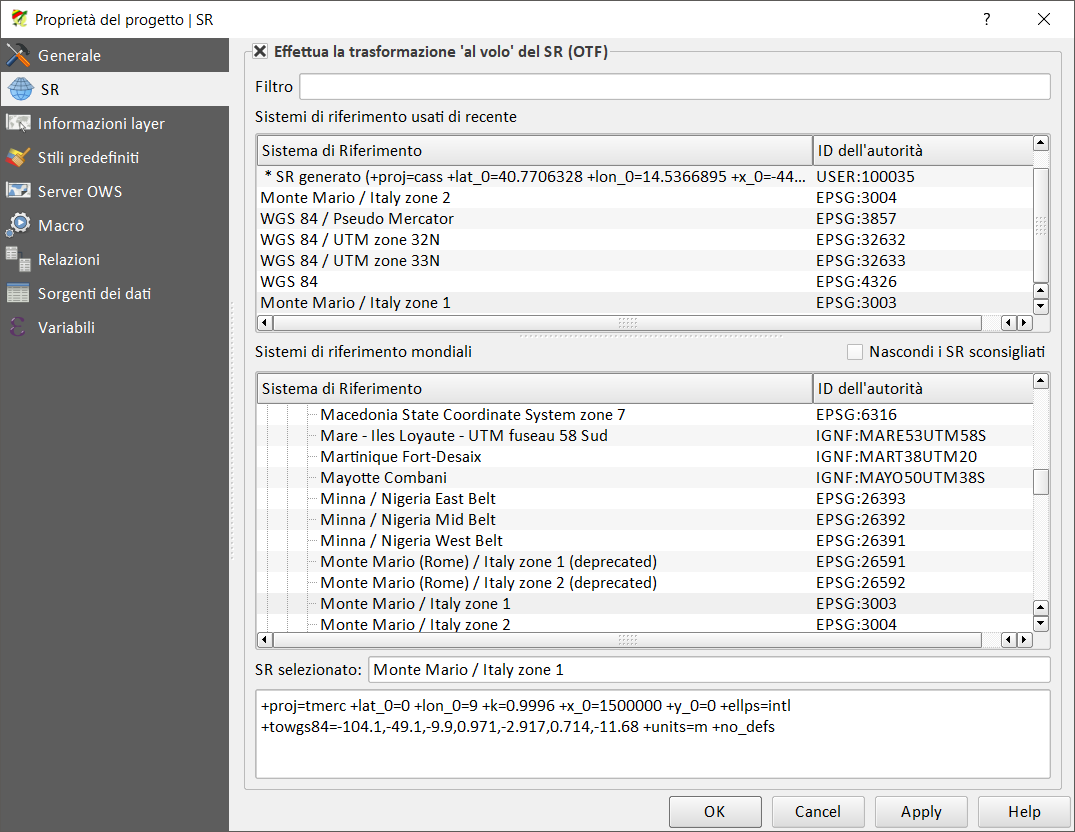The image size is (1075, 832).
Task: Open the Relazioni icon
Action: [19, 259]
